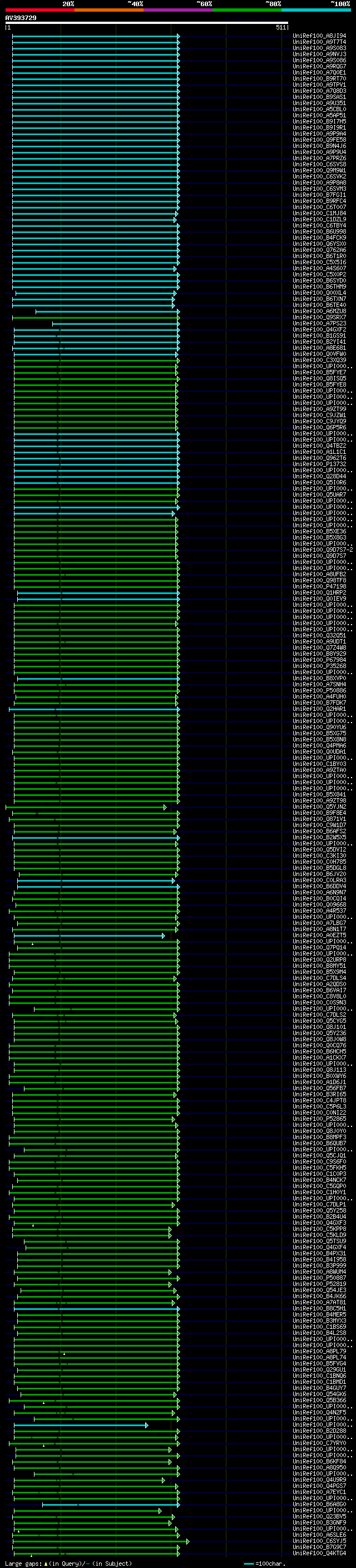
Task: Select the UniRef100_Q4TBZ2 row label
Action: [x=319, y=446]
